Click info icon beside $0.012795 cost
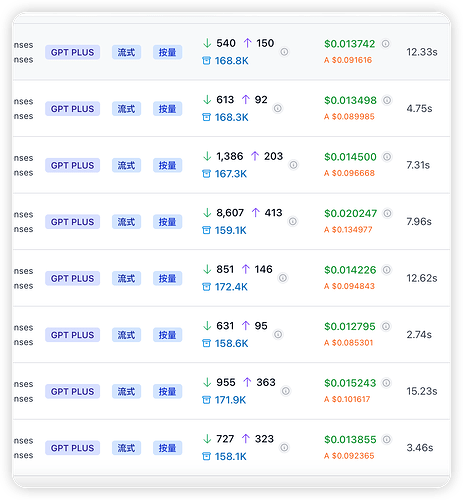Screen dimensions: 463x500 tap(386, 326)
